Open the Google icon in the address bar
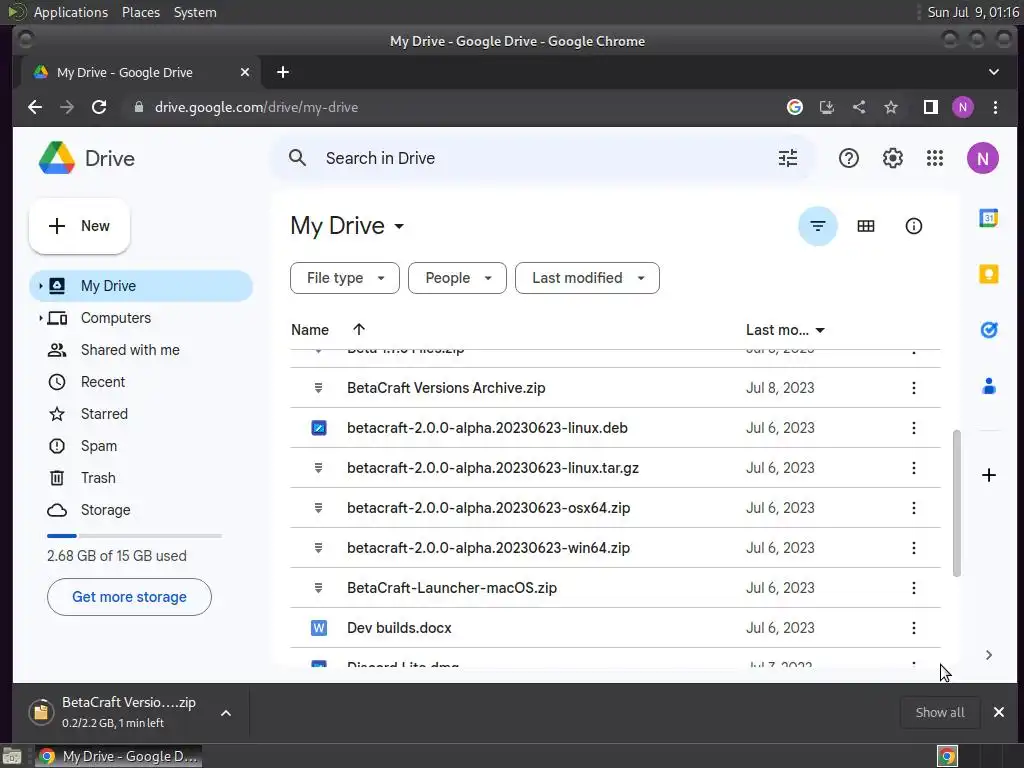Image resolution: width=1024 pixels, height=768 pixels. click(x=794, y=107)
